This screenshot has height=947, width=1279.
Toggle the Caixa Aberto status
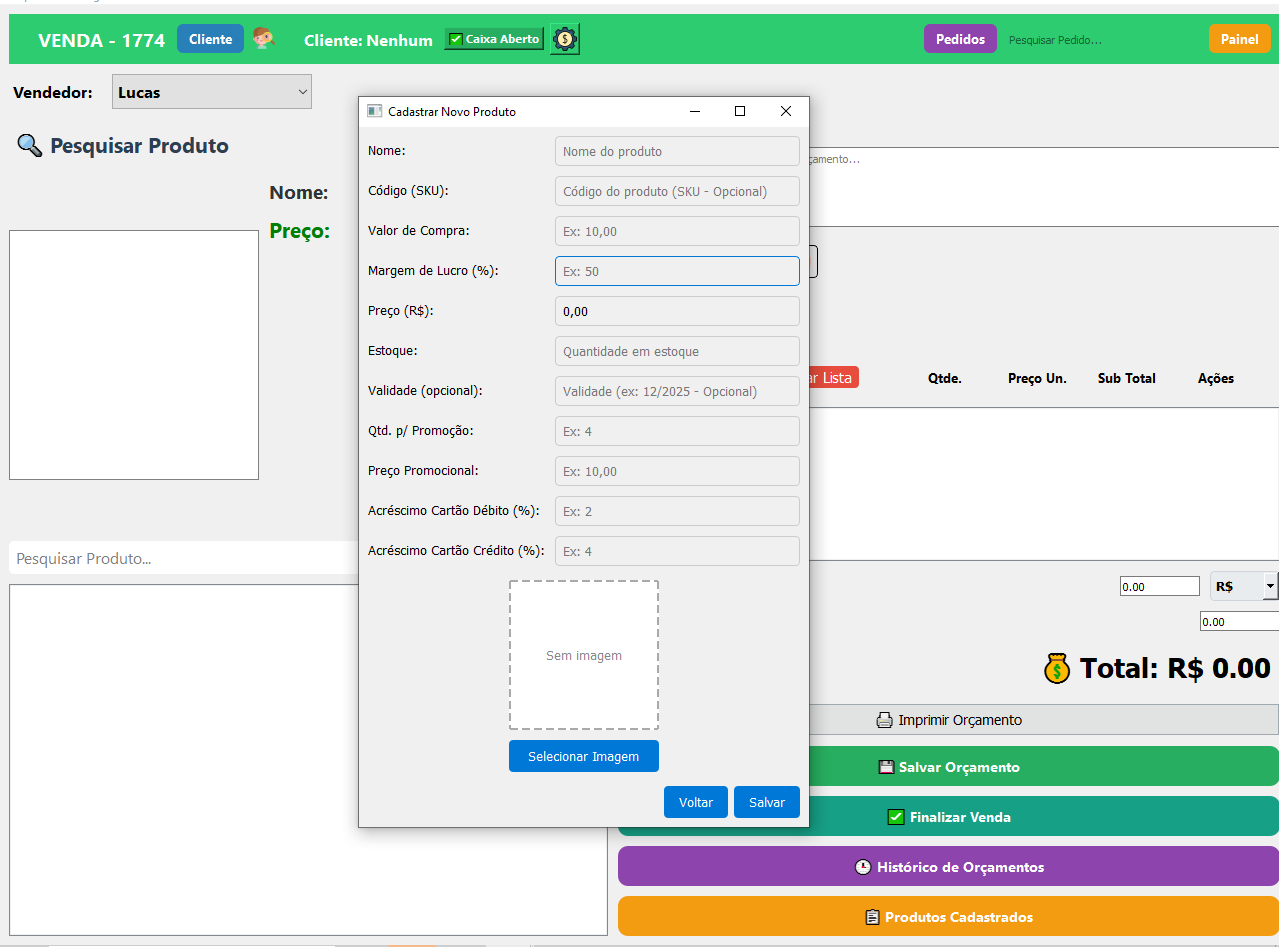tap(494, 39)
